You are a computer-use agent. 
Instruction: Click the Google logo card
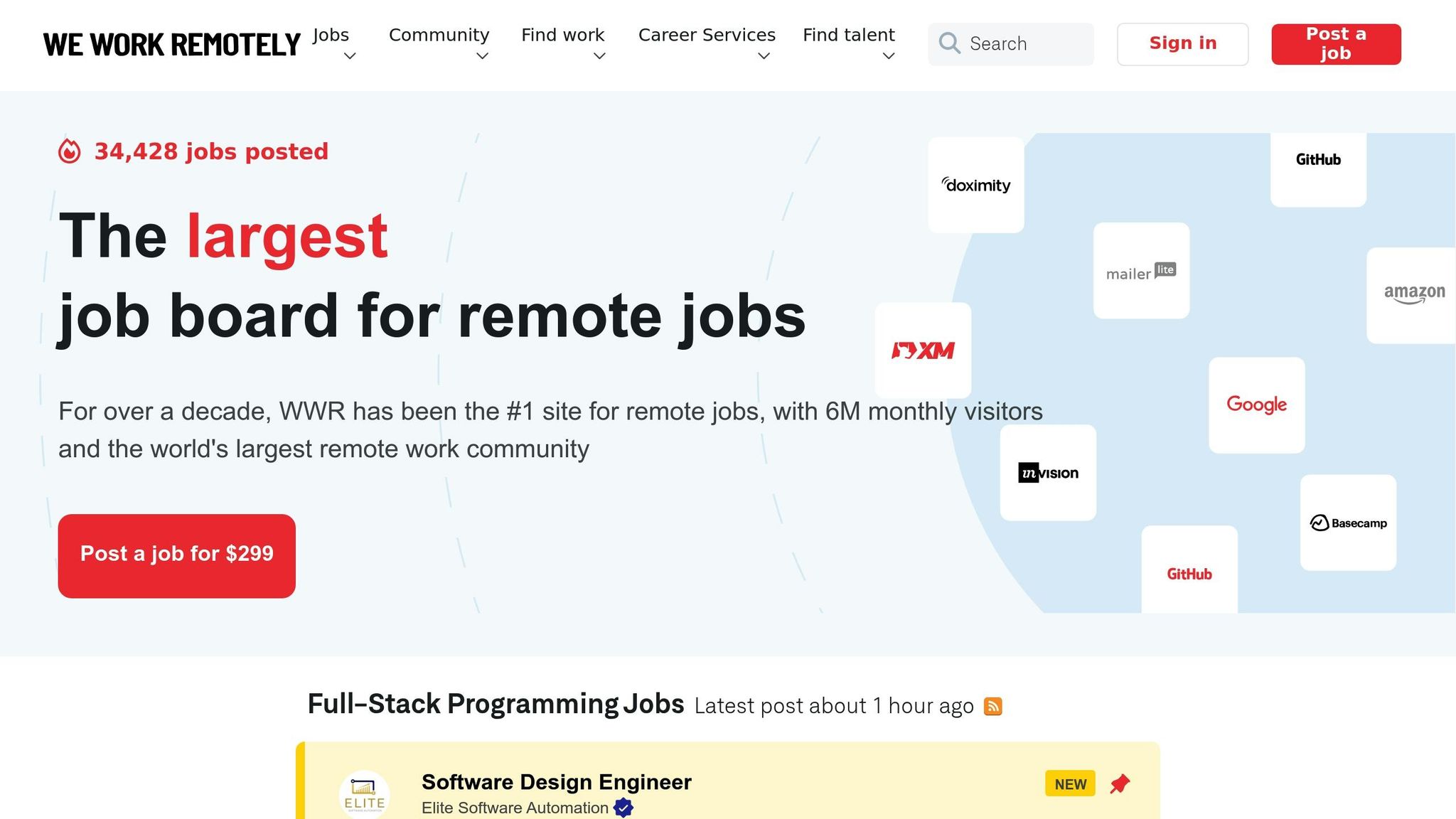[x=1257, y=405]
